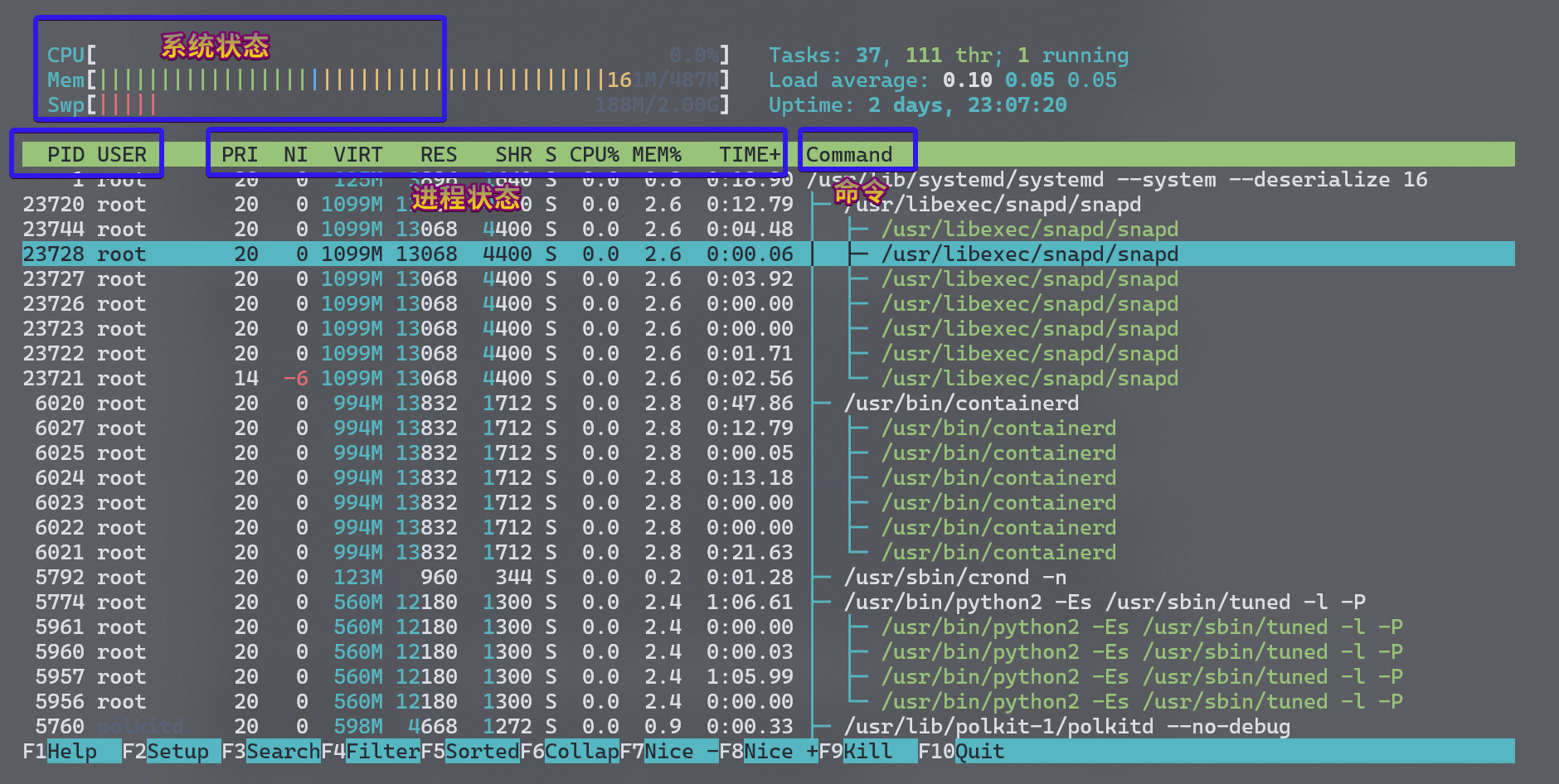1559x784 pixels.
Task: Select the polkitd --no-debug process row
Action: (x=1066, y=727)
